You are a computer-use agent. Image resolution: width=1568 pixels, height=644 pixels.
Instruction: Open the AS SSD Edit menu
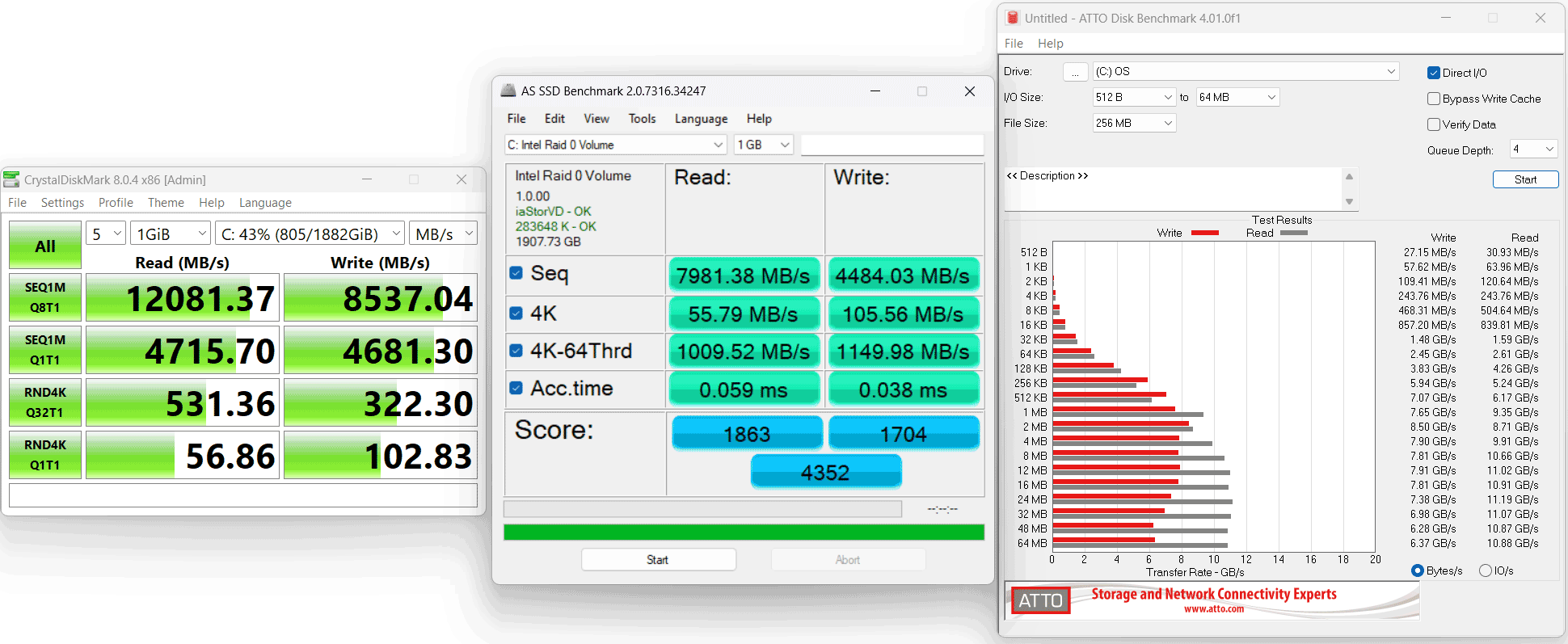tap(554, 119)
